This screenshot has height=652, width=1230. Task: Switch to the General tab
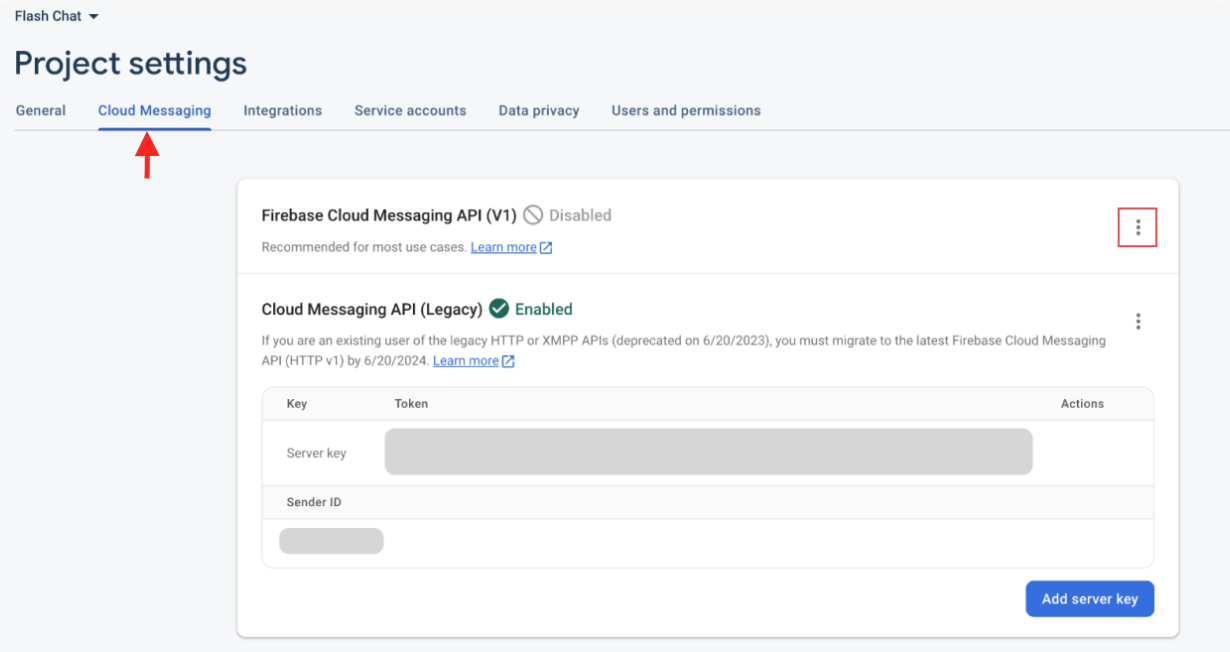(x=41, y=111)
